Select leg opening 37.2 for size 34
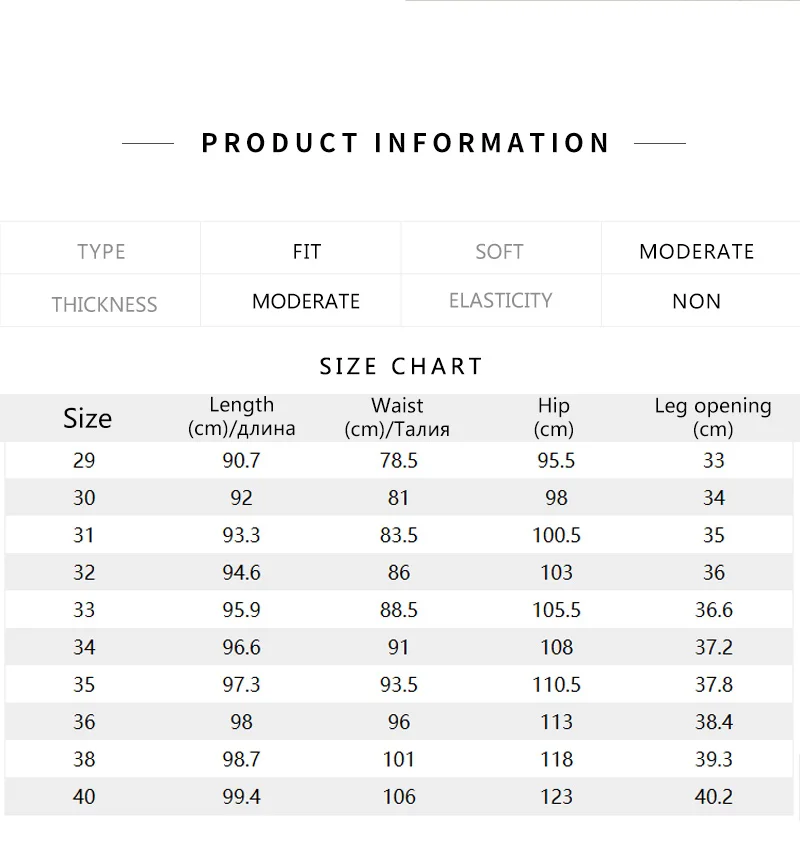Image resolution: width=800 pixels, height=855 pixels. [x=713, y=647]
